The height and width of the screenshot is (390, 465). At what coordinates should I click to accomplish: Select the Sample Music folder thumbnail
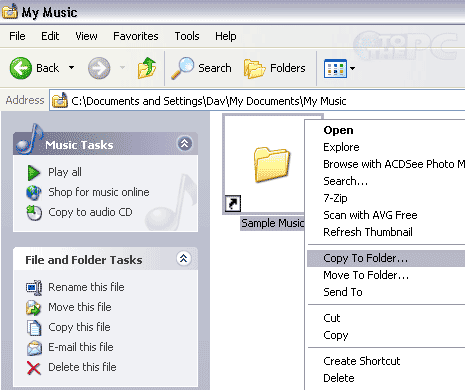click(x=264, y=165)
